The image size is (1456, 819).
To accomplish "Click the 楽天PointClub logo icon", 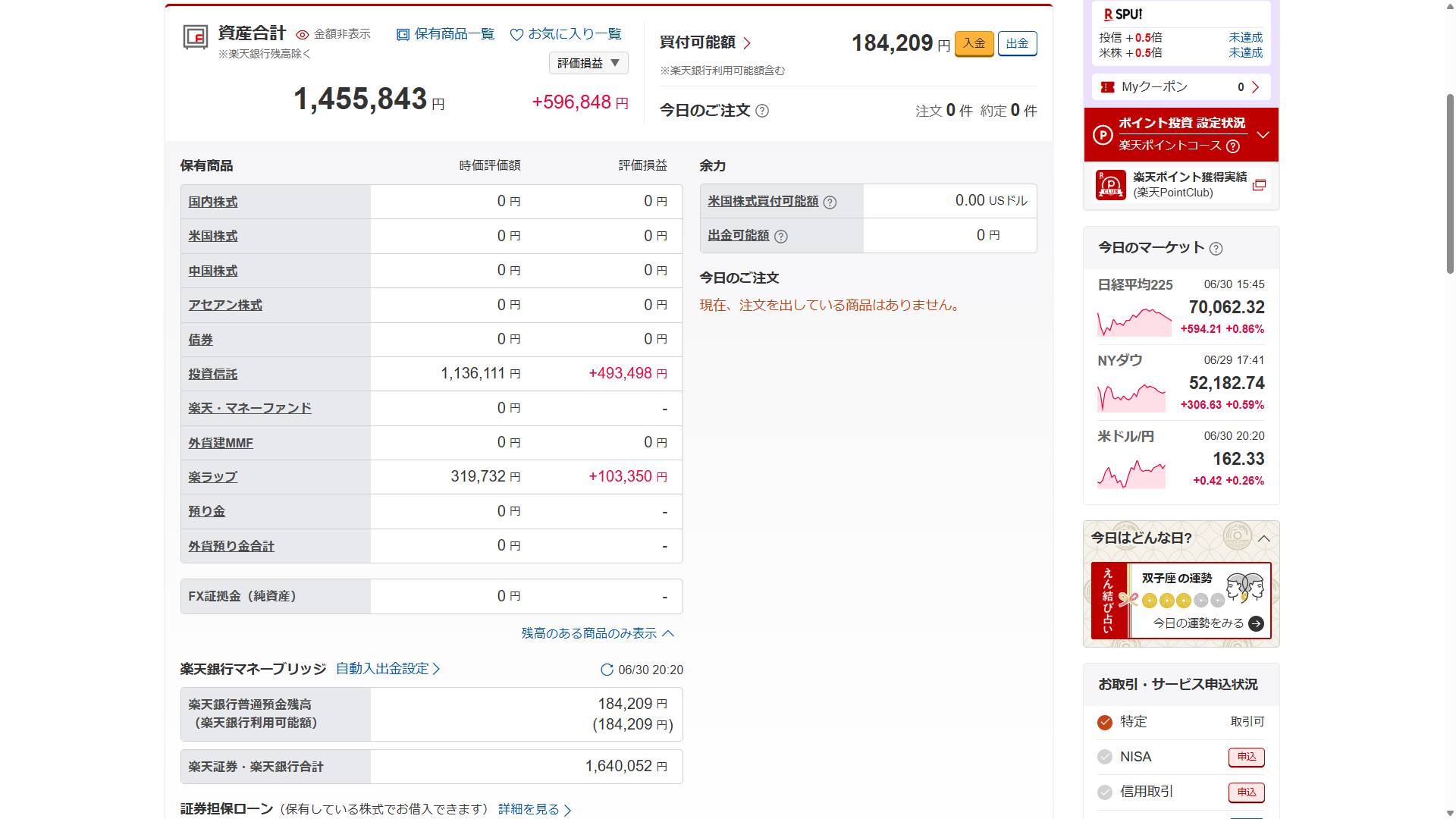I will point(1111,184).
